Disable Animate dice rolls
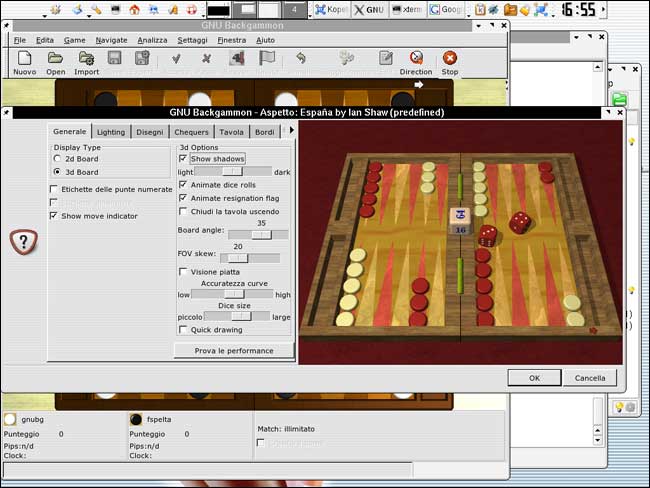 pyautogui.click(x=183, y=185)
